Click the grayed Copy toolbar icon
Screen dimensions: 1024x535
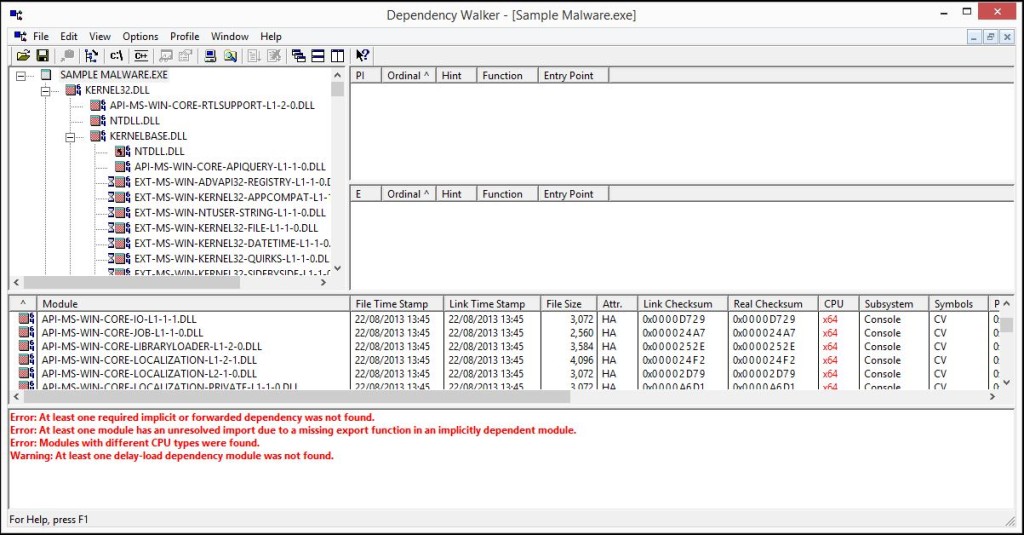67,56
